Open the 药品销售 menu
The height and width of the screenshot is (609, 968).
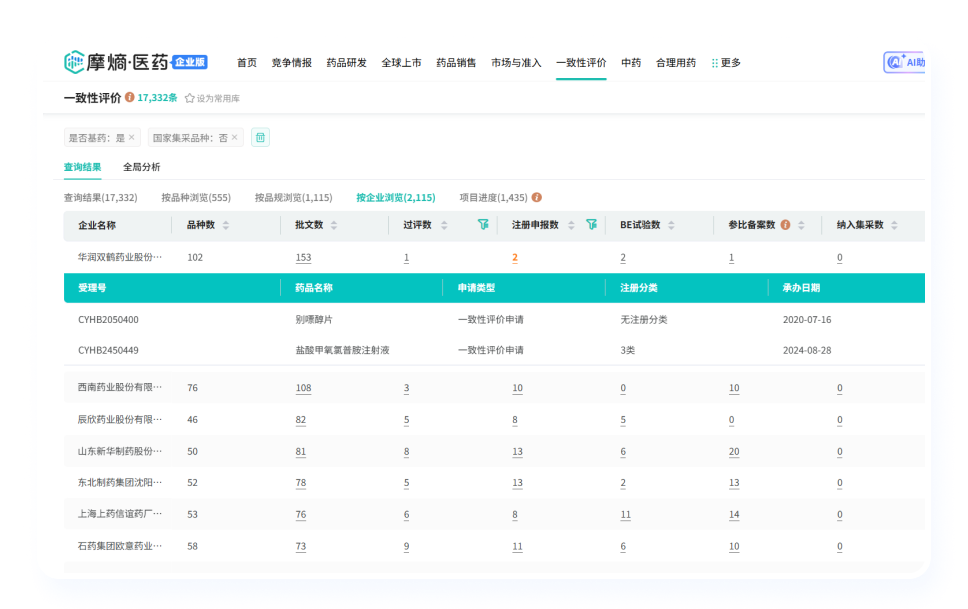click(456, 63)
